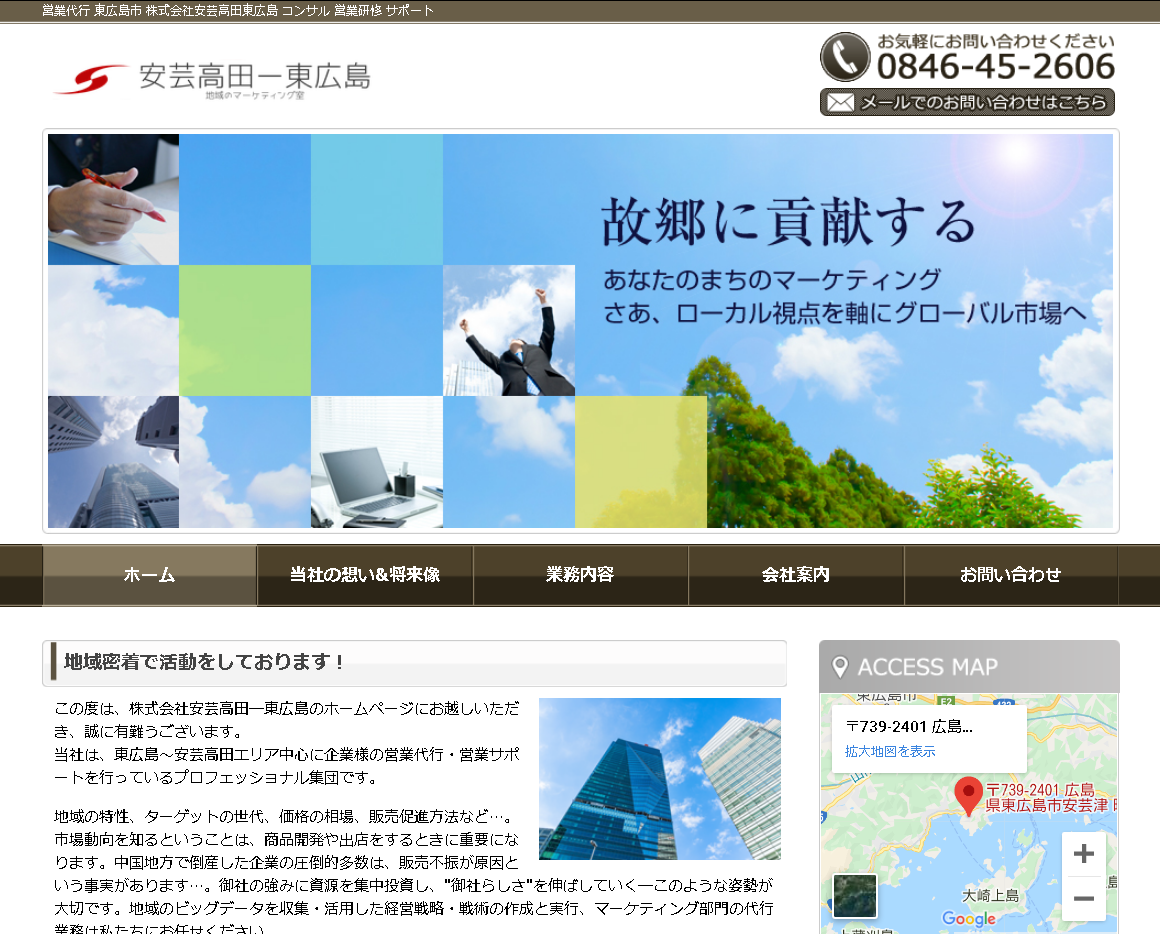
Task: Click the skyscraper photo beside the intro text
Action: point(659,778)
